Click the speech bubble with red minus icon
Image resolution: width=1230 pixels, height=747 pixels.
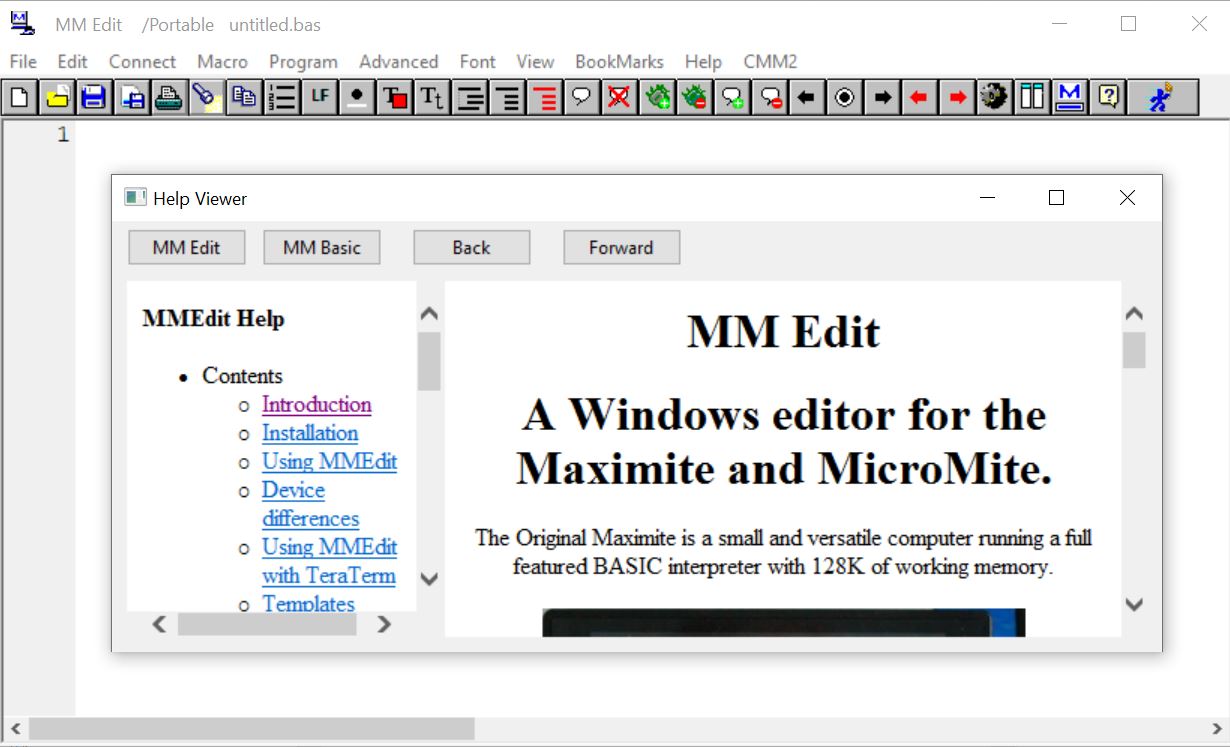[x=769, y=97]
